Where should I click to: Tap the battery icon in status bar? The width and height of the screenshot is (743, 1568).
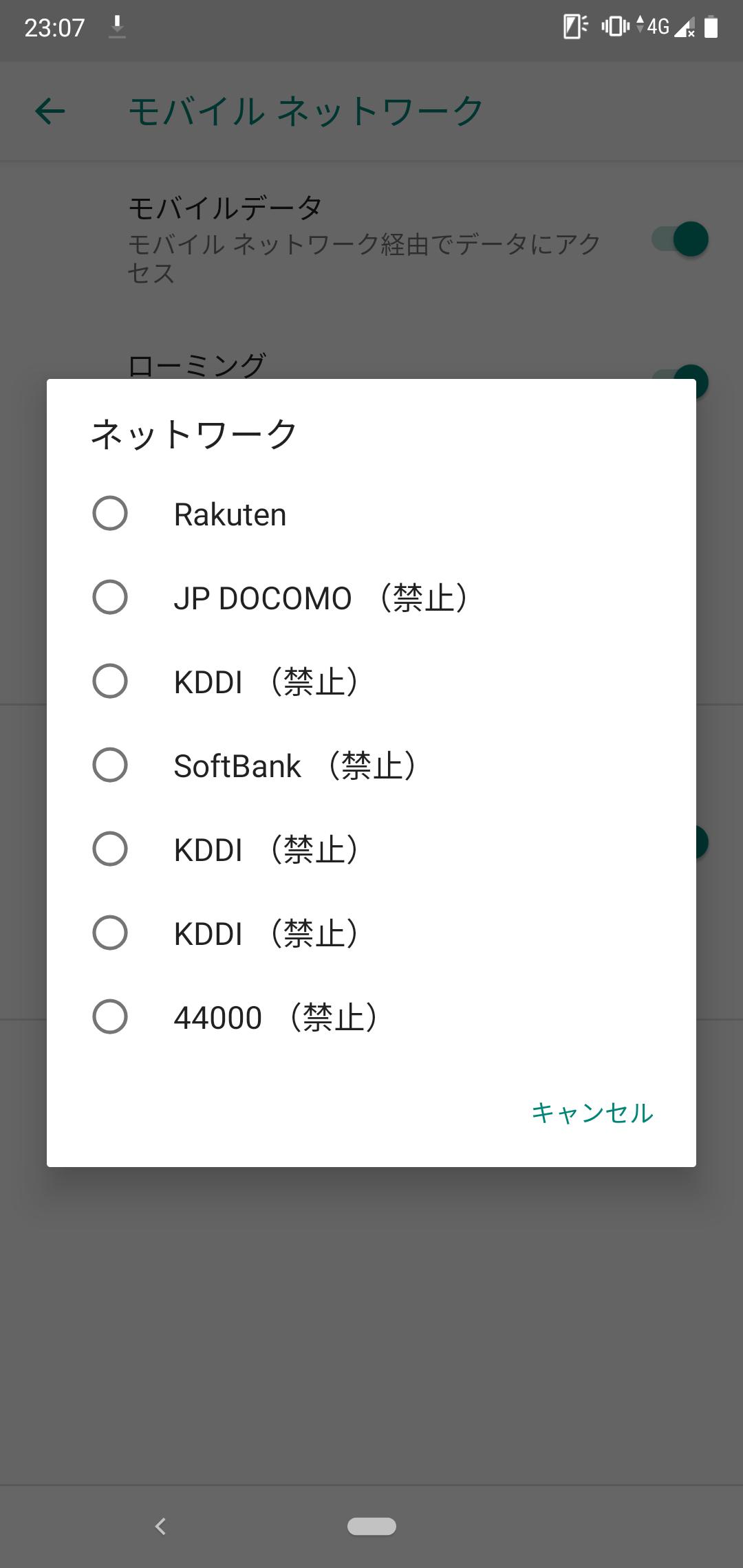tap(711, 27)
